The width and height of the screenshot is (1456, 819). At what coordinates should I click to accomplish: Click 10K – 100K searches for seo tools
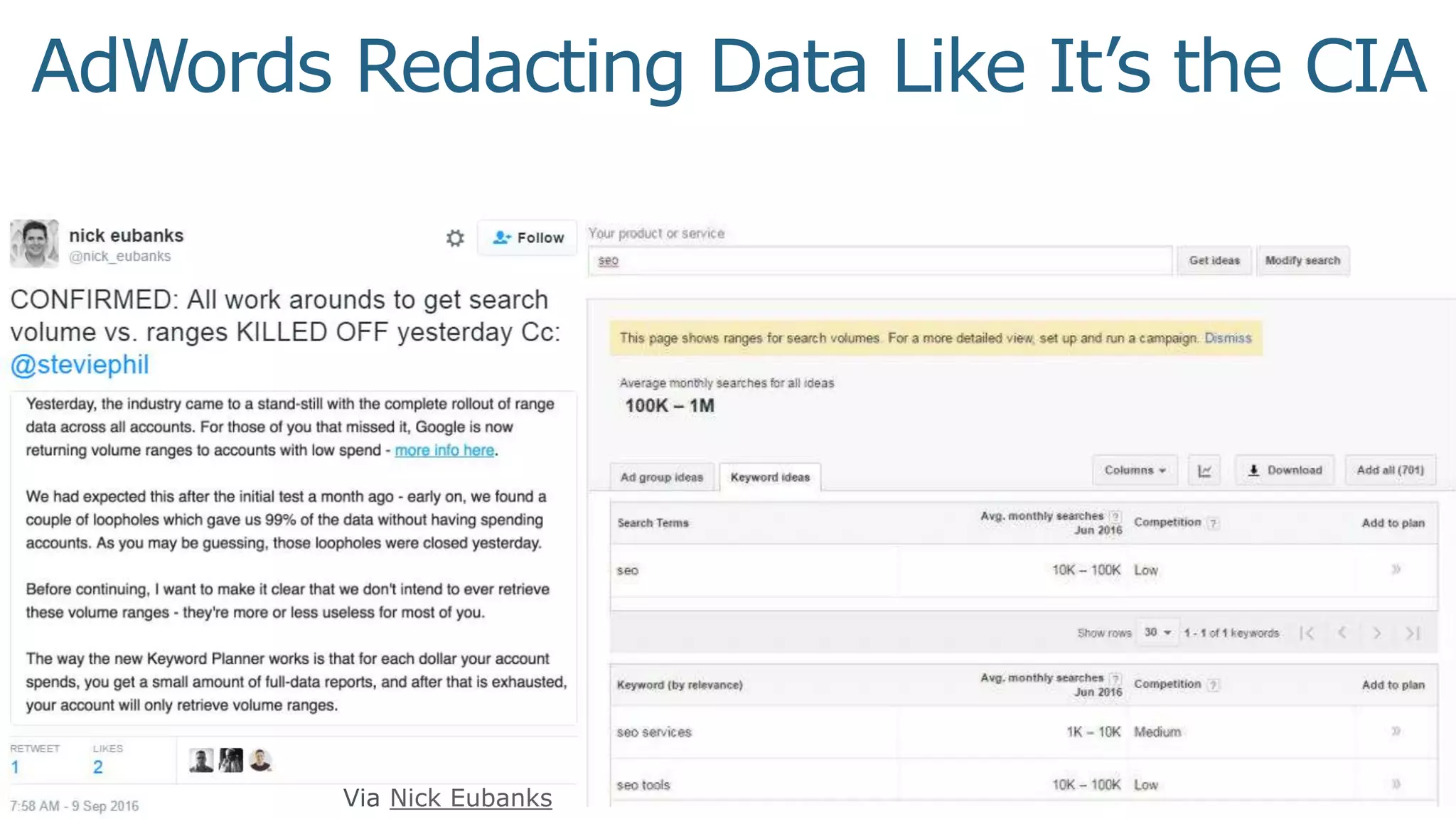pos(1086,785)
